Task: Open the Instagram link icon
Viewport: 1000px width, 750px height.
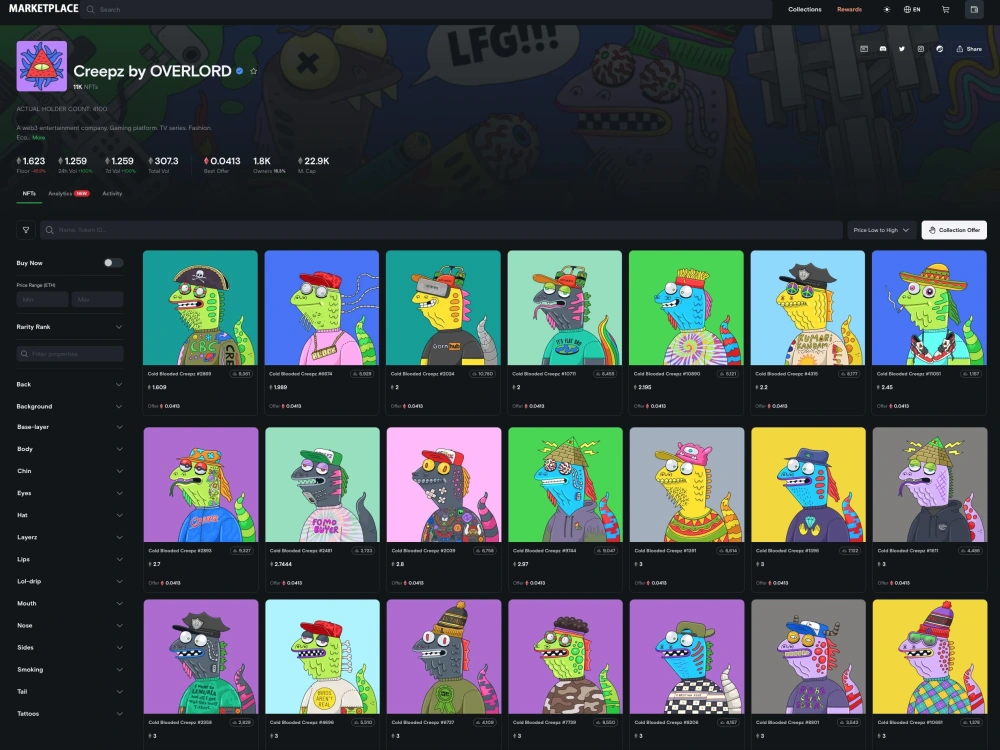Action: (x=920, y=49)
